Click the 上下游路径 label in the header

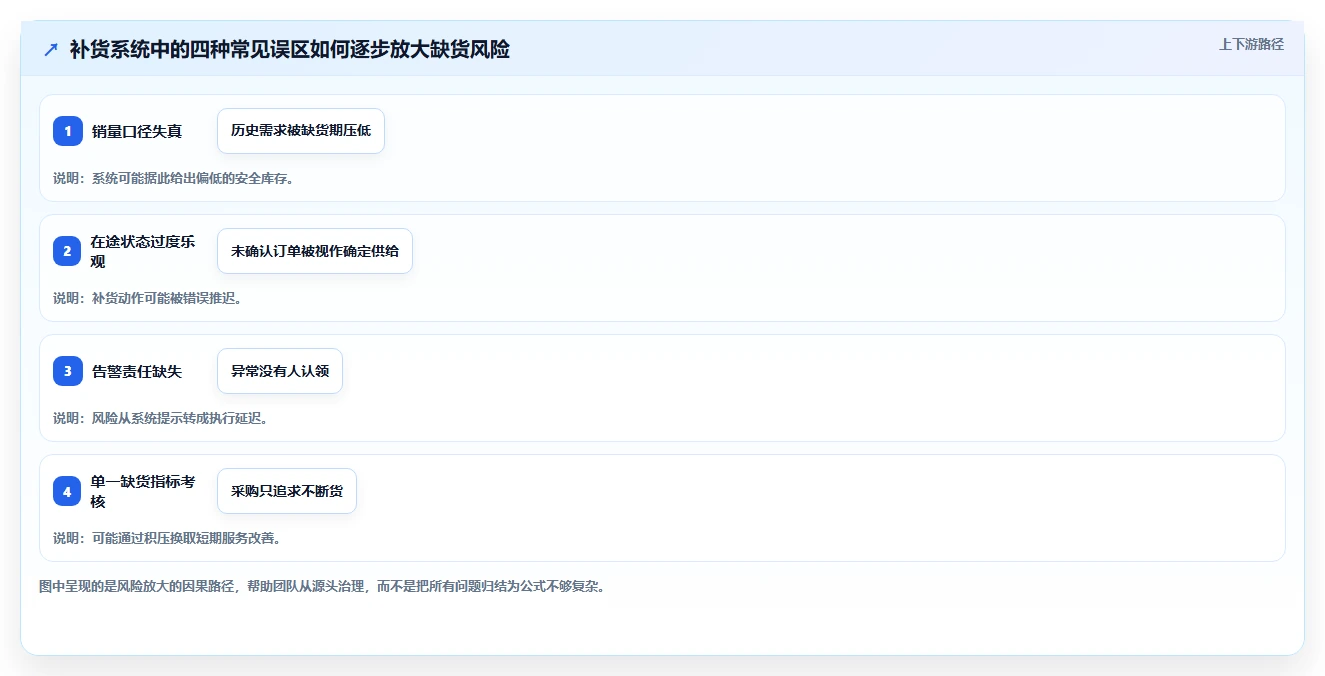pyautogui.click(x=1251, y=45)
